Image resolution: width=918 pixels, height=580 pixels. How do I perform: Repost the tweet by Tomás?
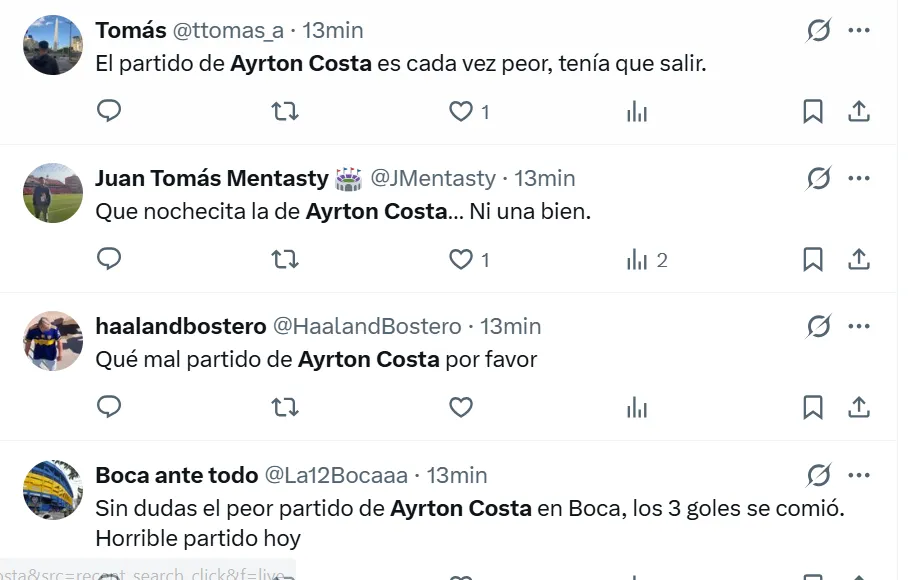tap(285, 111)
